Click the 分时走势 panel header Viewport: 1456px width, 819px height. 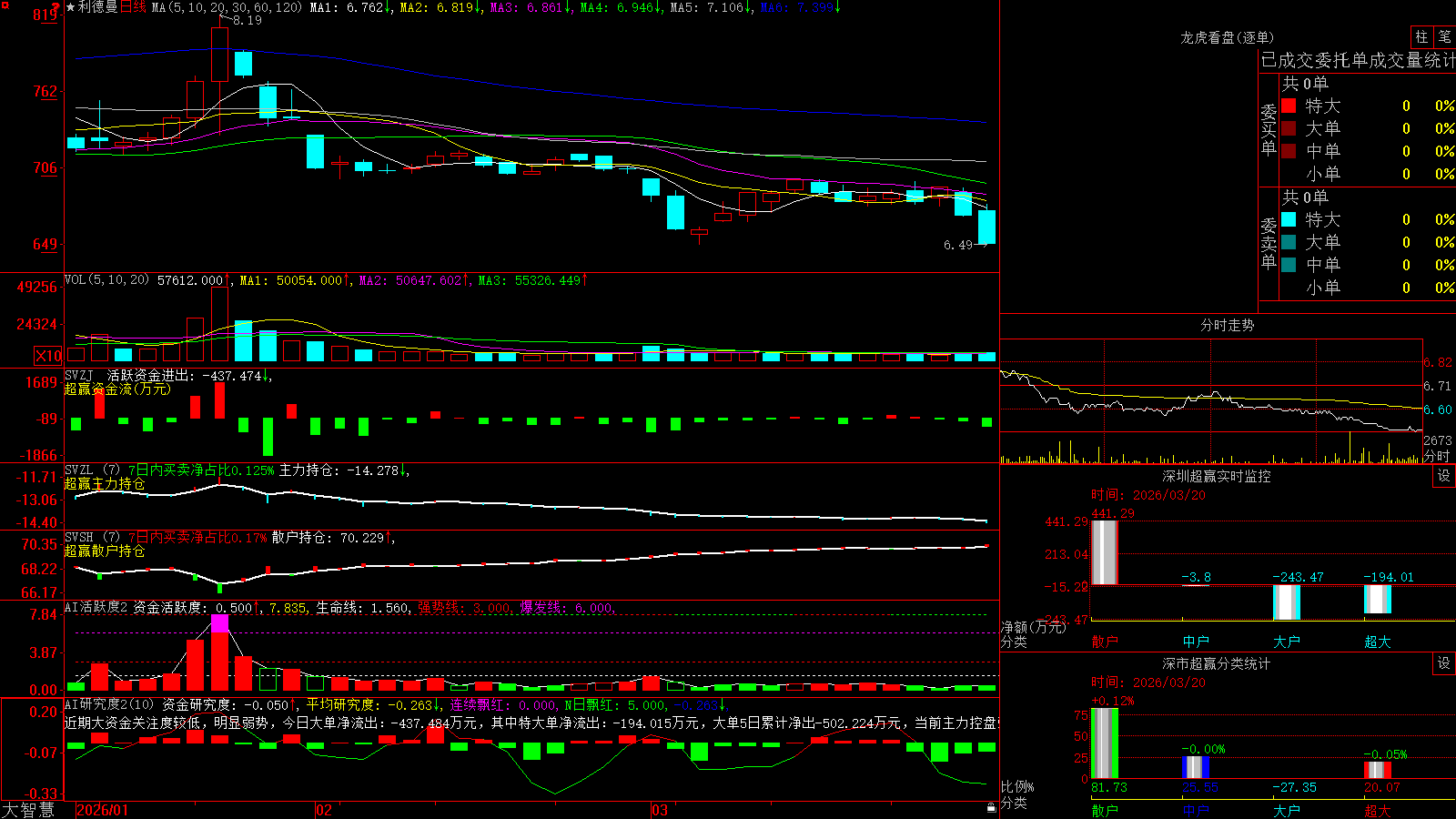click(x=1227, y=325)
